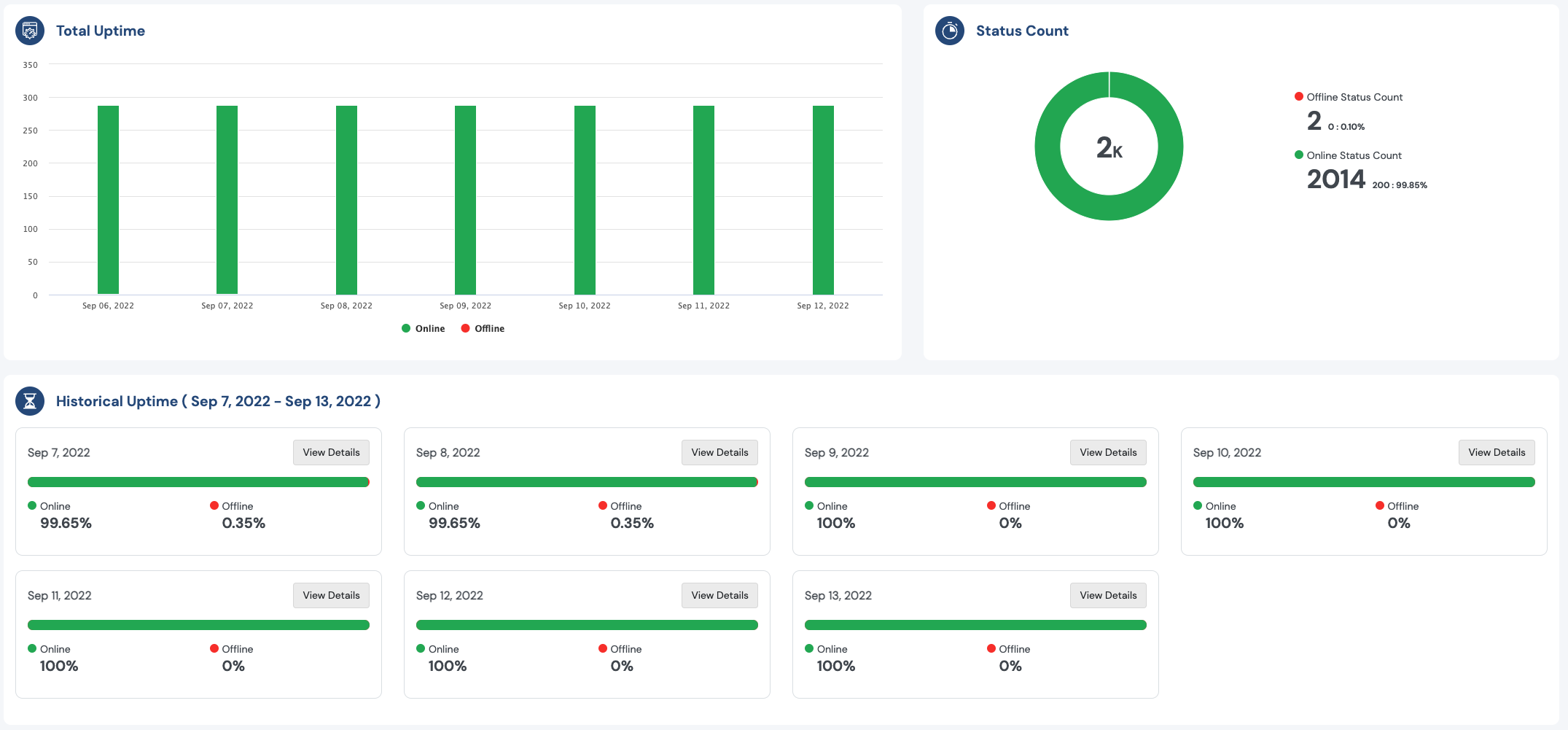
Task: Click the Status Count heading
Action: point(1022,31)
